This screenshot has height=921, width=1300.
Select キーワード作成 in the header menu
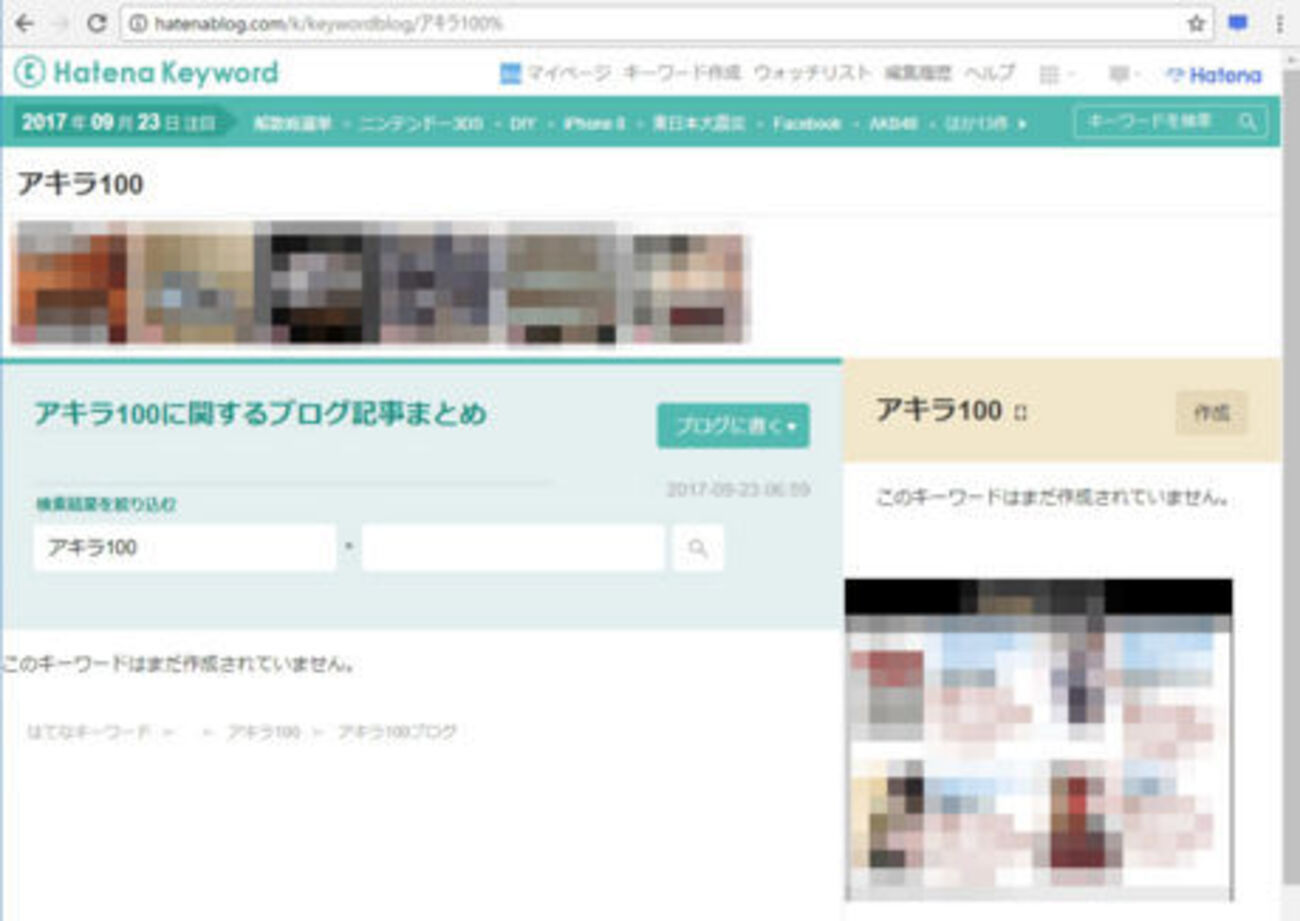coord(682,74)
